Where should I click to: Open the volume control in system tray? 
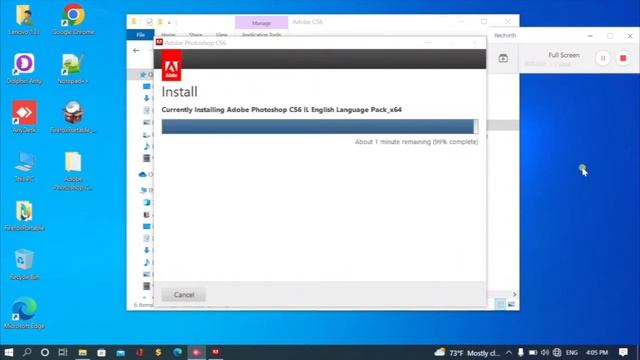coord(545,353)
